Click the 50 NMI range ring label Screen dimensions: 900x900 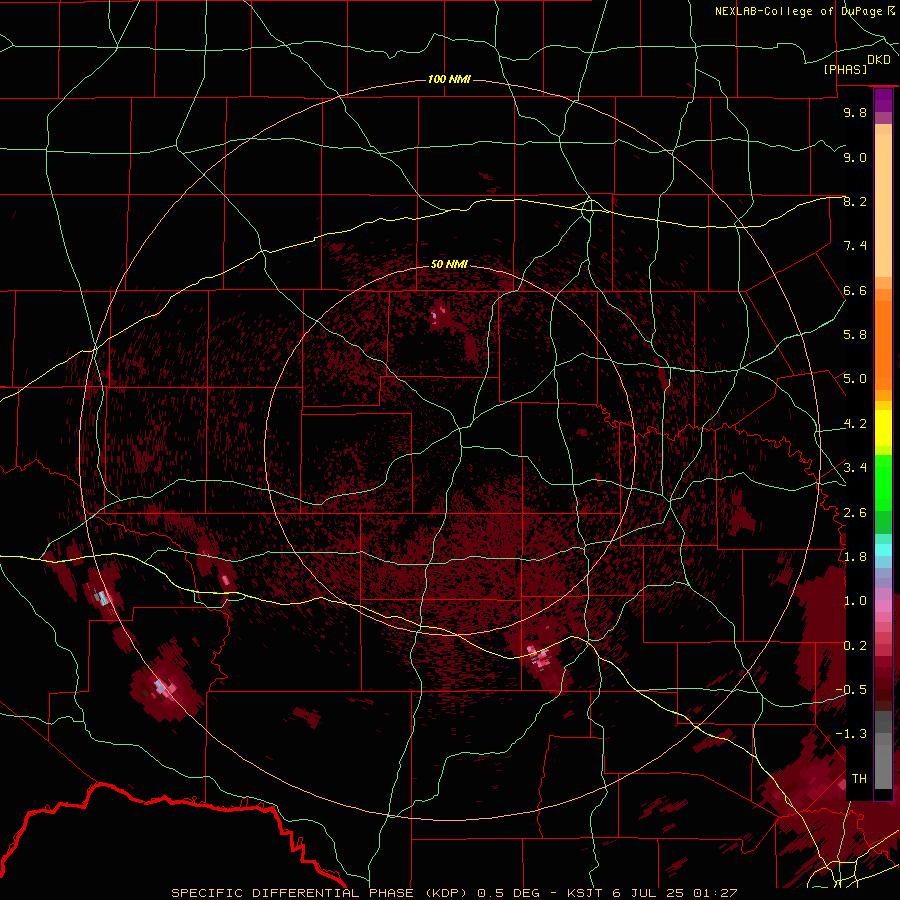tap(449, 264)
